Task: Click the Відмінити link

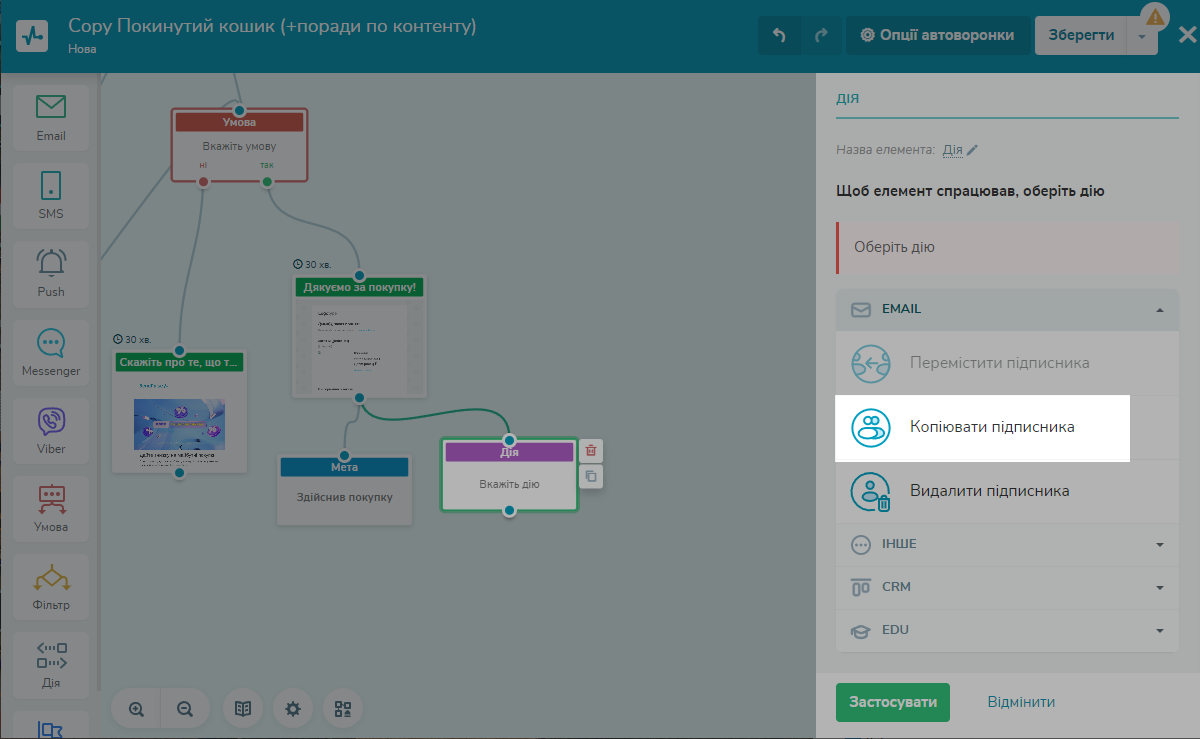Action: click(1021, 702)
